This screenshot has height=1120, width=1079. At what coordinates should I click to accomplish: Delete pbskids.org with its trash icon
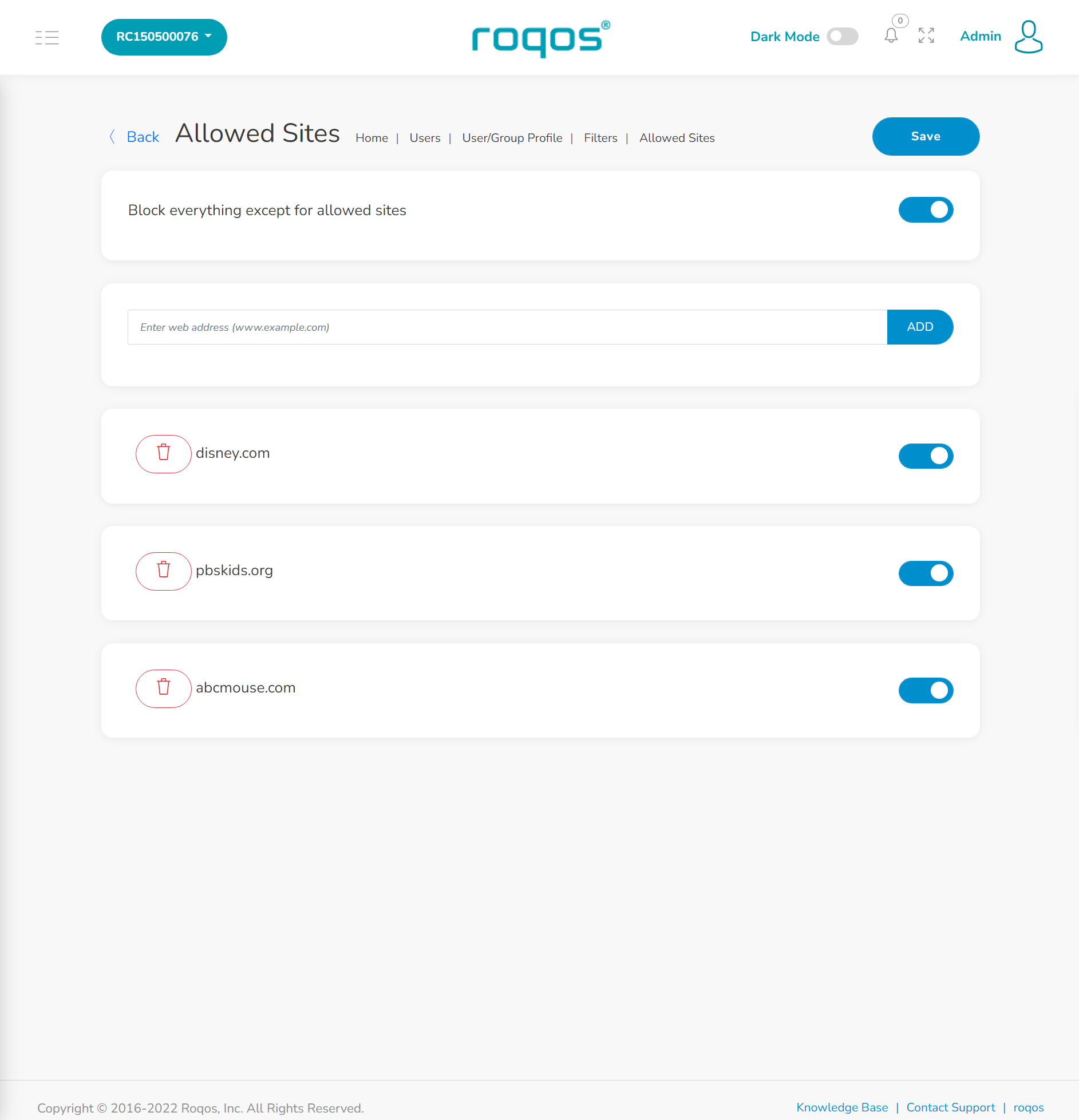[163, 571]
